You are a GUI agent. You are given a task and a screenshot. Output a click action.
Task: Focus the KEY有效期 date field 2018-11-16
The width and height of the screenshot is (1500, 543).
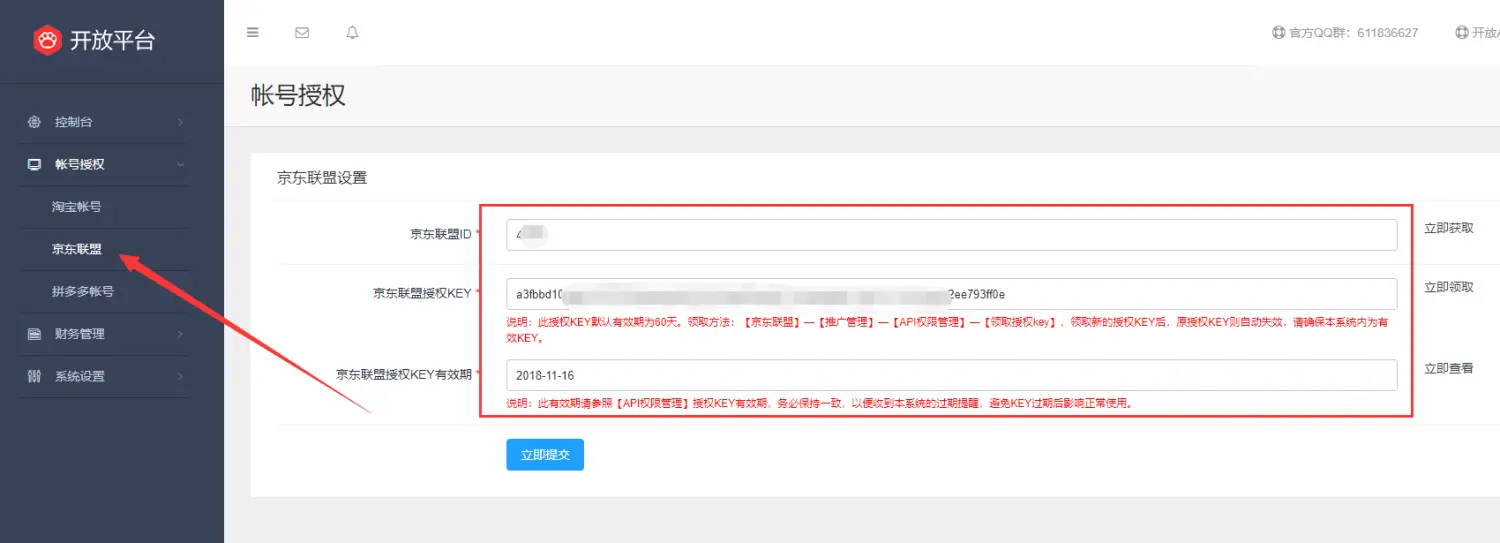pyautogui.click(x=951, y=375)
